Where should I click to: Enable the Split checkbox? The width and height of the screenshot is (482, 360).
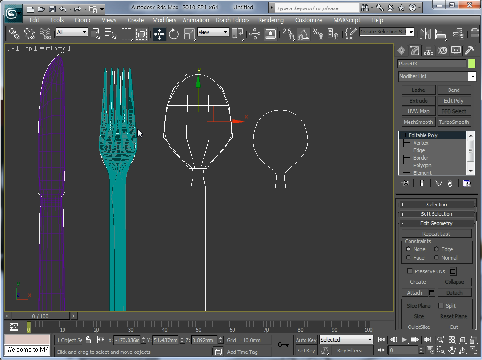440,305
